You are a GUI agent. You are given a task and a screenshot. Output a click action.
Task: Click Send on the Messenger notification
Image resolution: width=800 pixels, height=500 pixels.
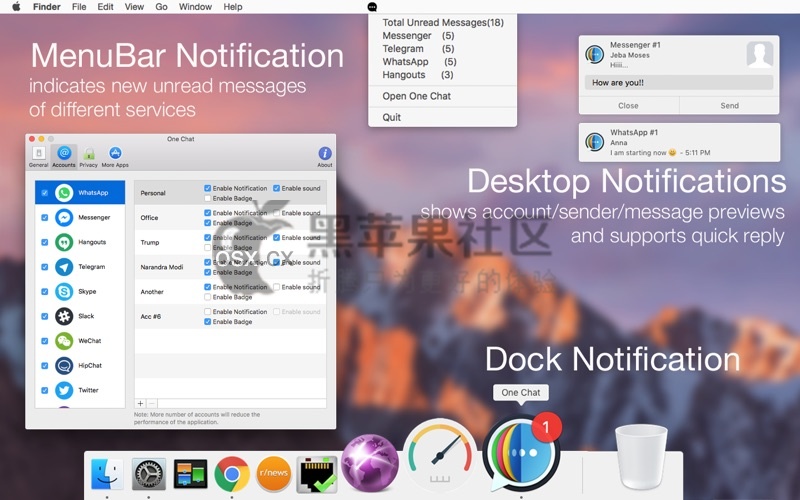(730, 106)
